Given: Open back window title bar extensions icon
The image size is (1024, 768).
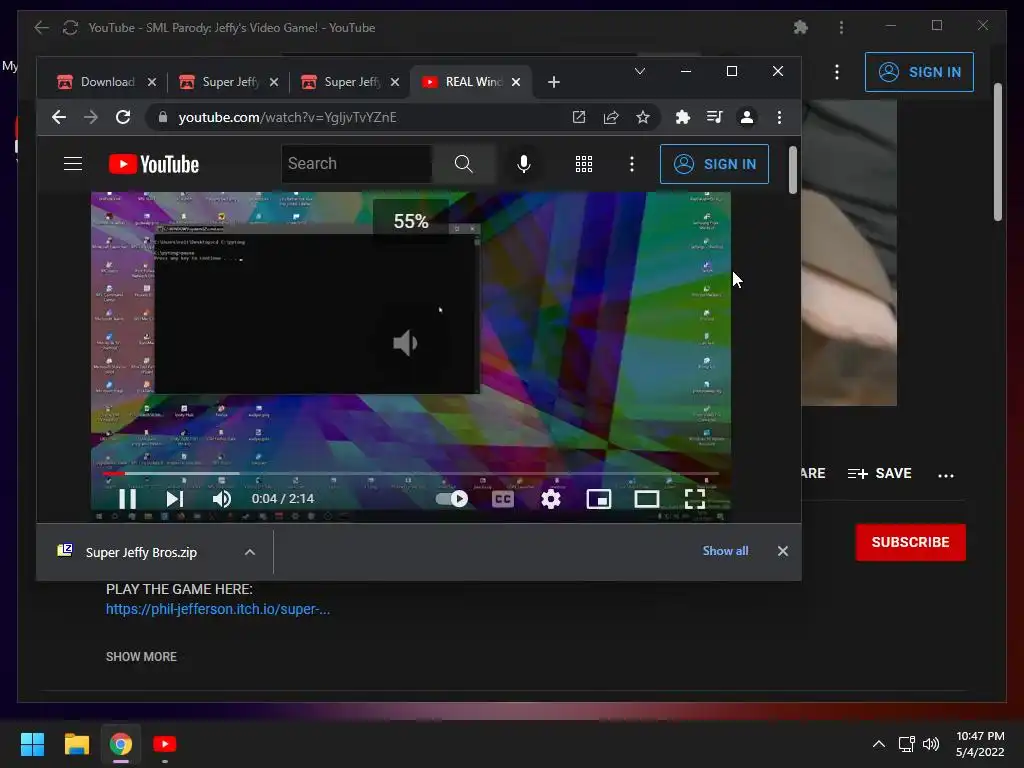Looking at the screenshot, I should coord(801,27).
